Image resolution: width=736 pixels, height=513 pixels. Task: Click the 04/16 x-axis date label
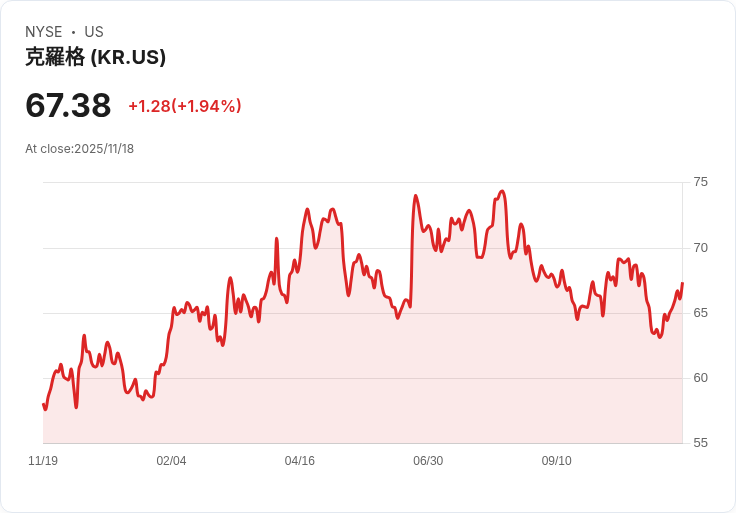tap(299, 461)
